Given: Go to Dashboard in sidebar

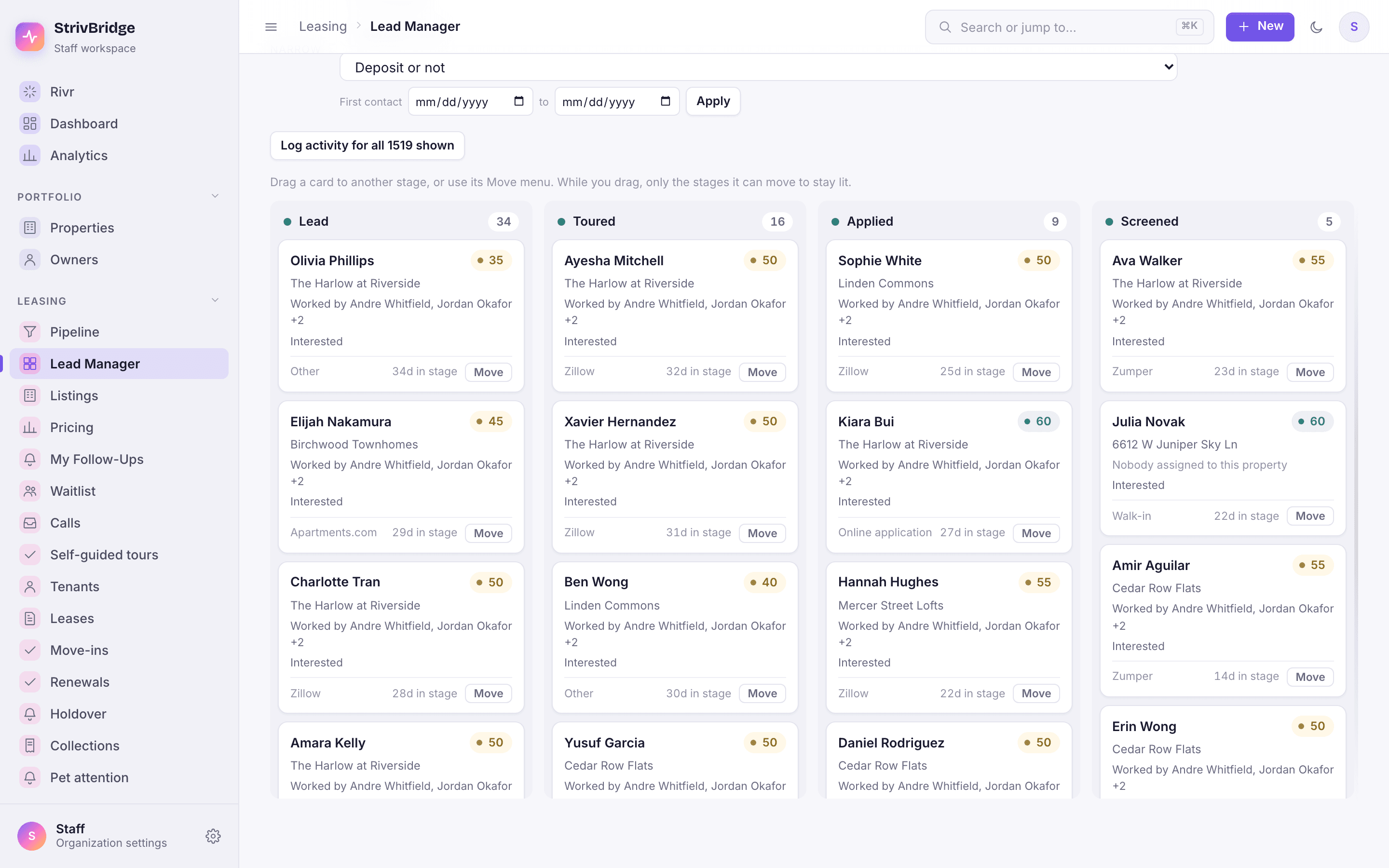Looking at the screenshot, I should [x=119, y=123].
